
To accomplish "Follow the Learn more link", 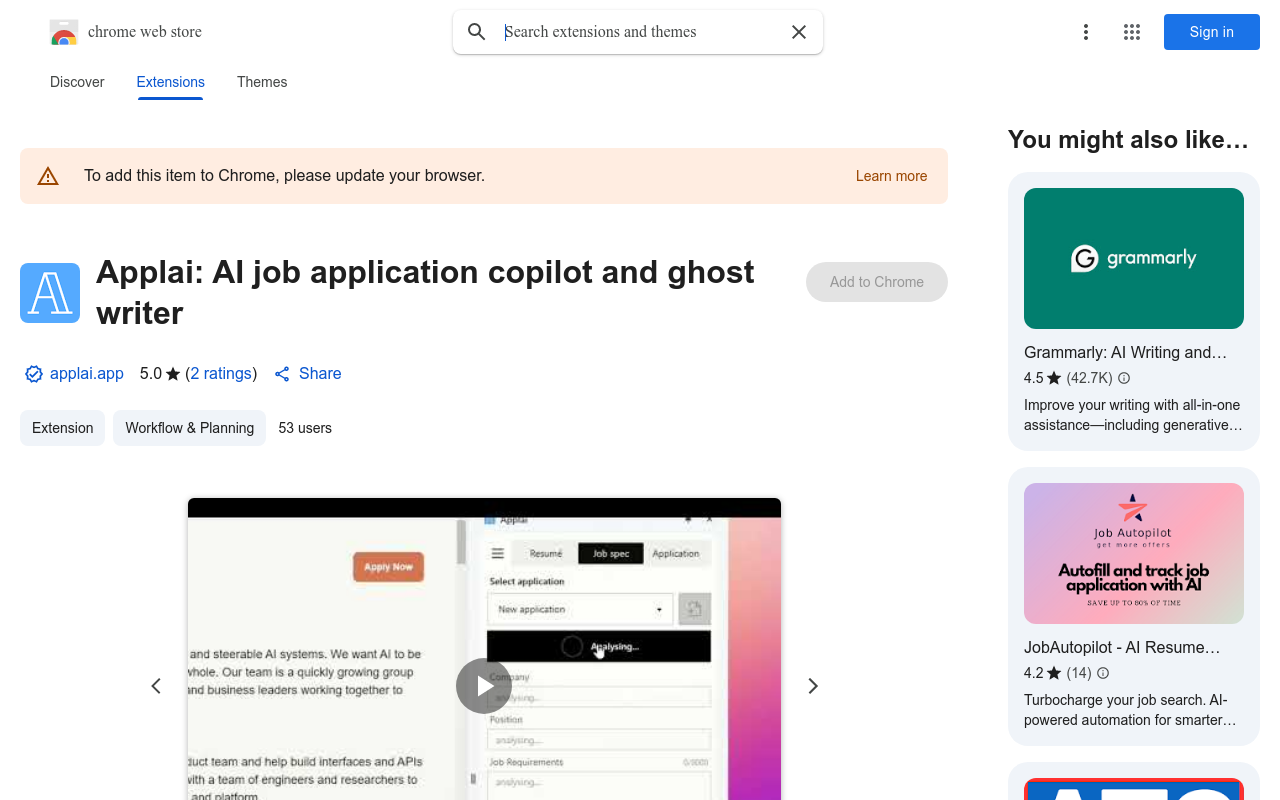I will pos(891,176).
